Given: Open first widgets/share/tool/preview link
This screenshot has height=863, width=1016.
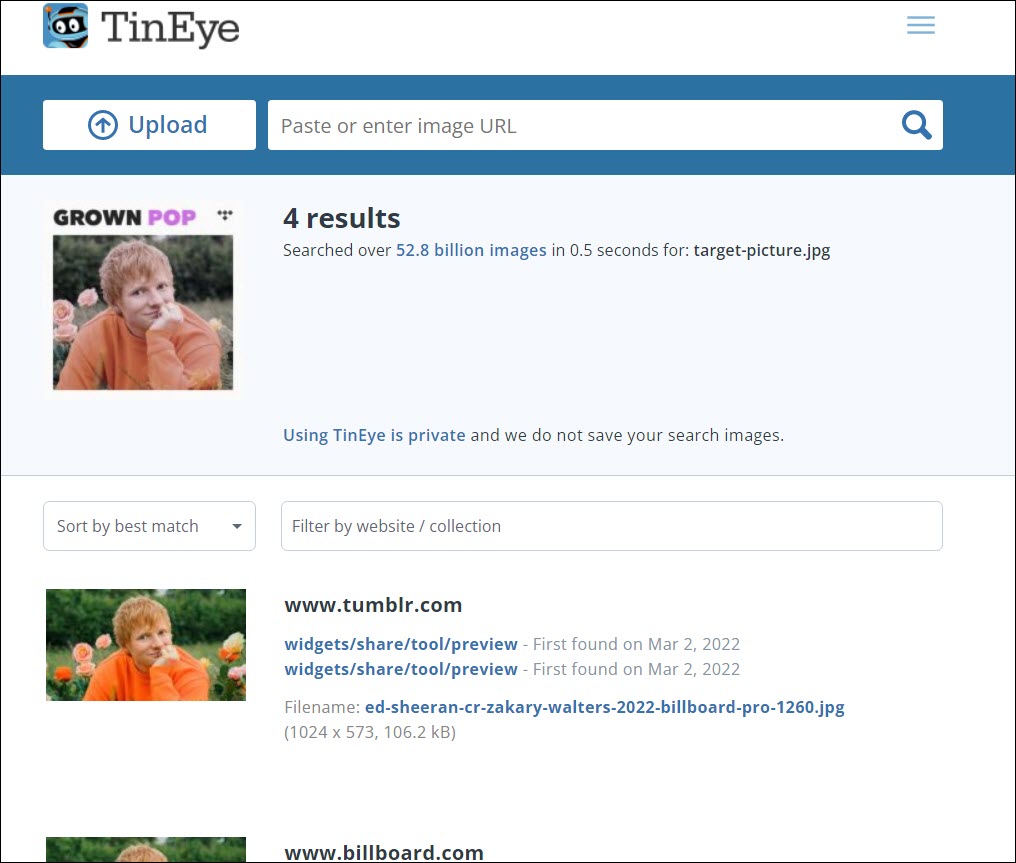Looking at the screenshot, I should (x=401, y=644).
